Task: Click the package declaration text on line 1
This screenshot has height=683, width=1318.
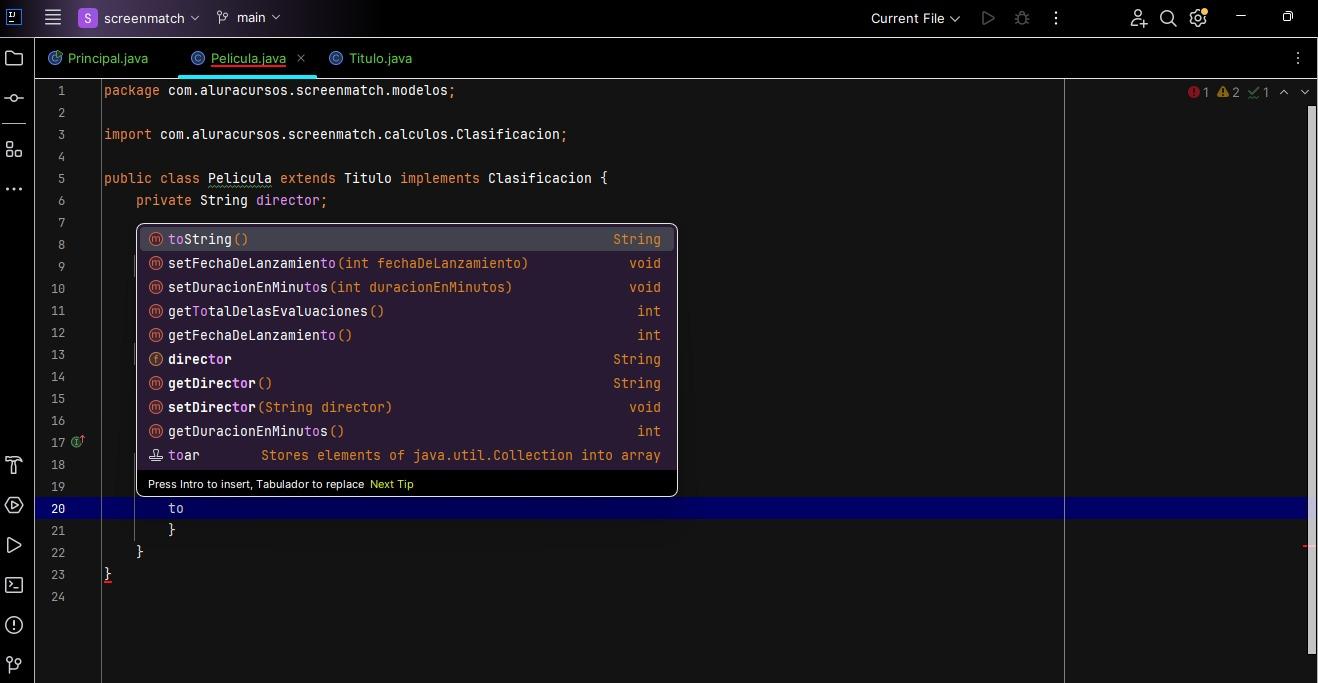Action: pos(280,90)
